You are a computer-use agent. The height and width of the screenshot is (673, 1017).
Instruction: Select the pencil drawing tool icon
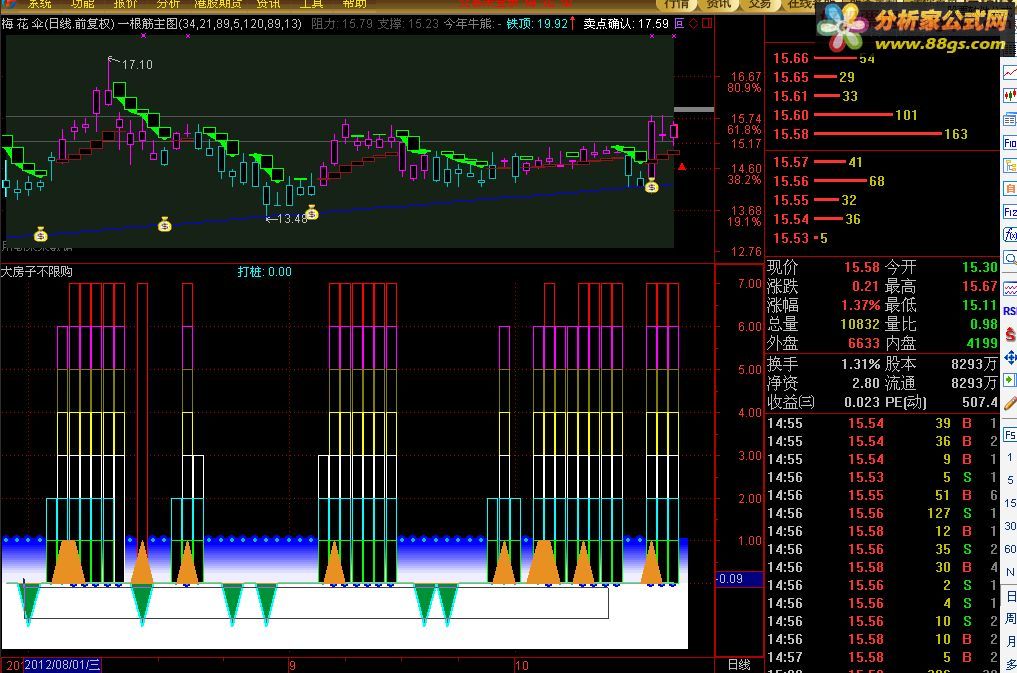point(1010,403)
